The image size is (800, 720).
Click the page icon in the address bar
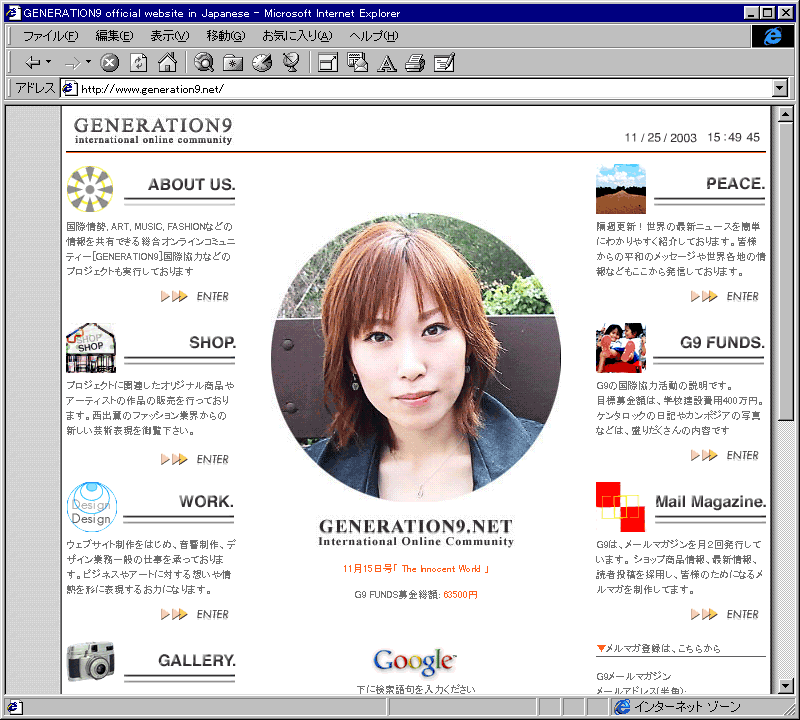[70, 89]
